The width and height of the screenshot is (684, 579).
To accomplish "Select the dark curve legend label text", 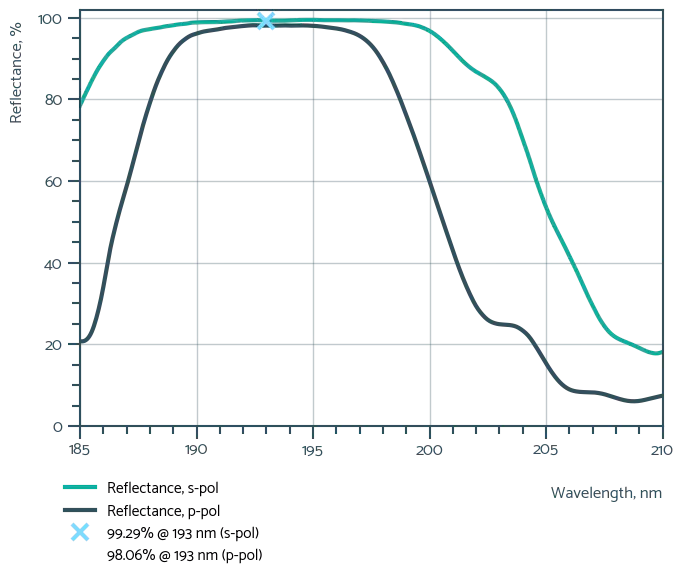I will coord(163,510).
